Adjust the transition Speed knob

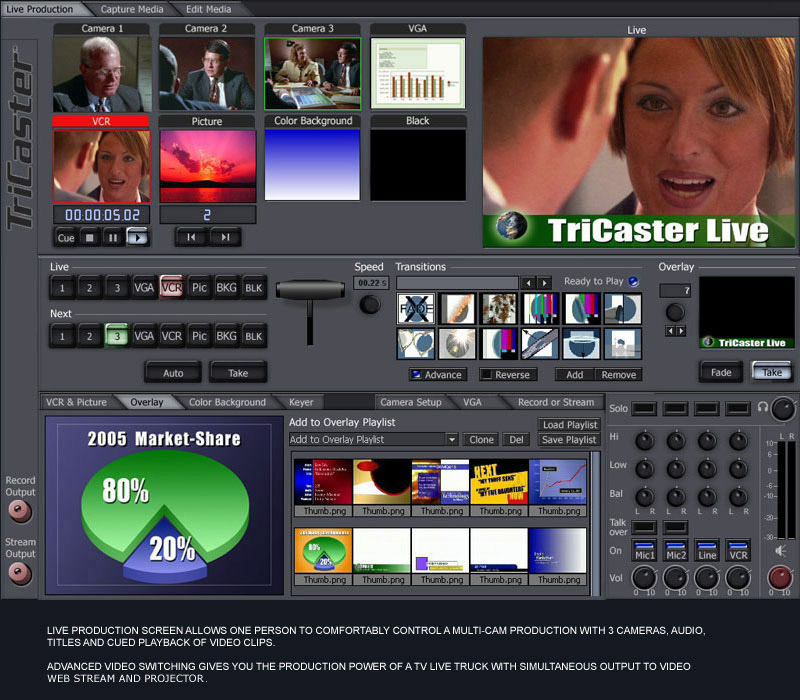[368, 303]
